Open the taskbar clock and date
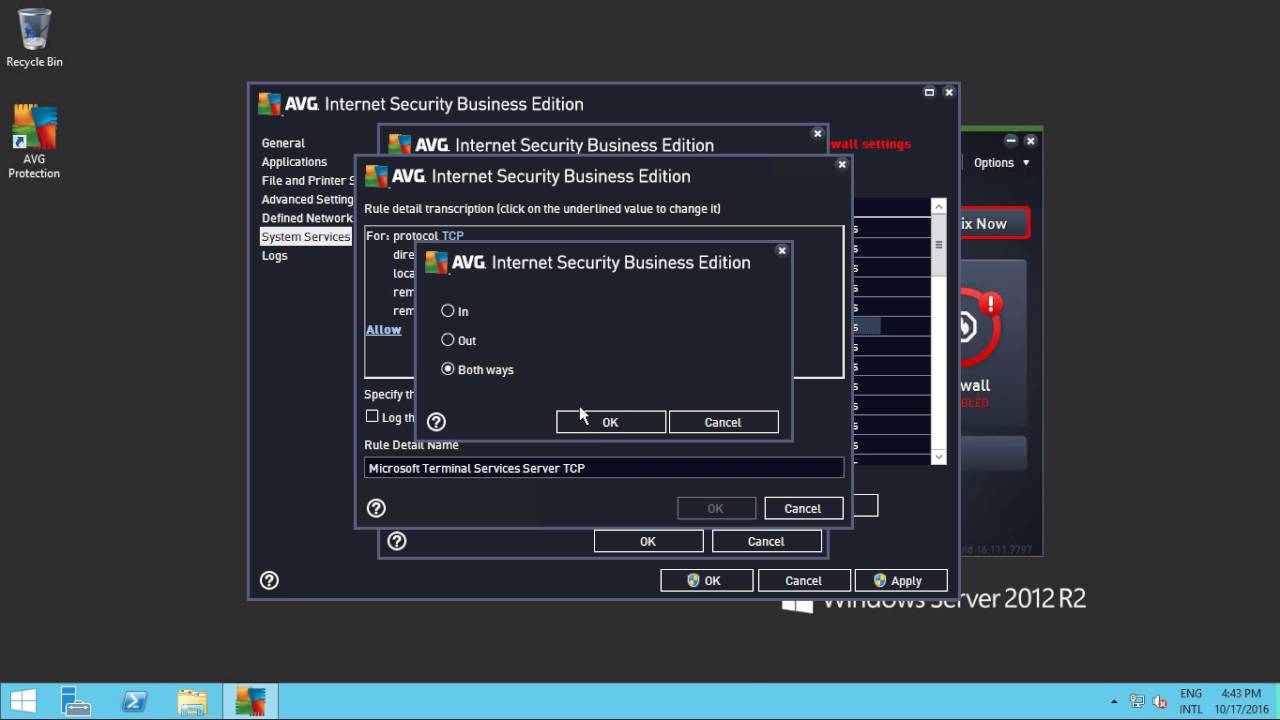This screenshot has height=720, width=1280. [x=1241, y=701]
